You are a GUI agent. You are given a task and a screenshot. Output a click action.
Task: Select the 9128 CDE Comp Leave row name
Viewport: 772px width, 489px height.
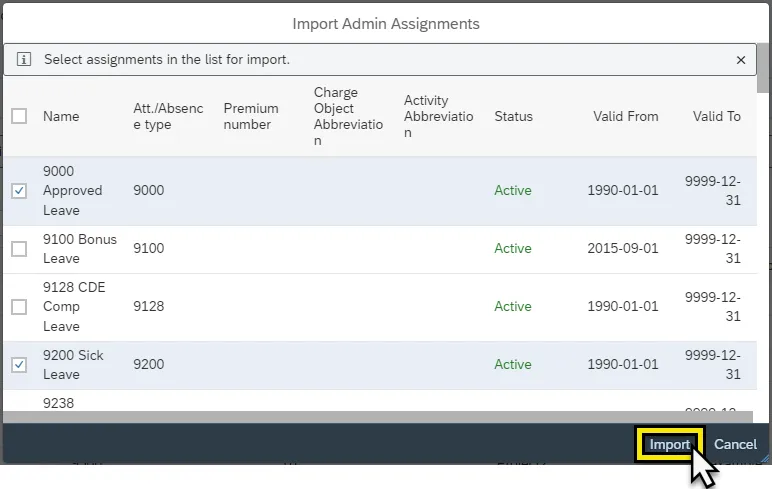pyautogui.click(x=74, y=307)
